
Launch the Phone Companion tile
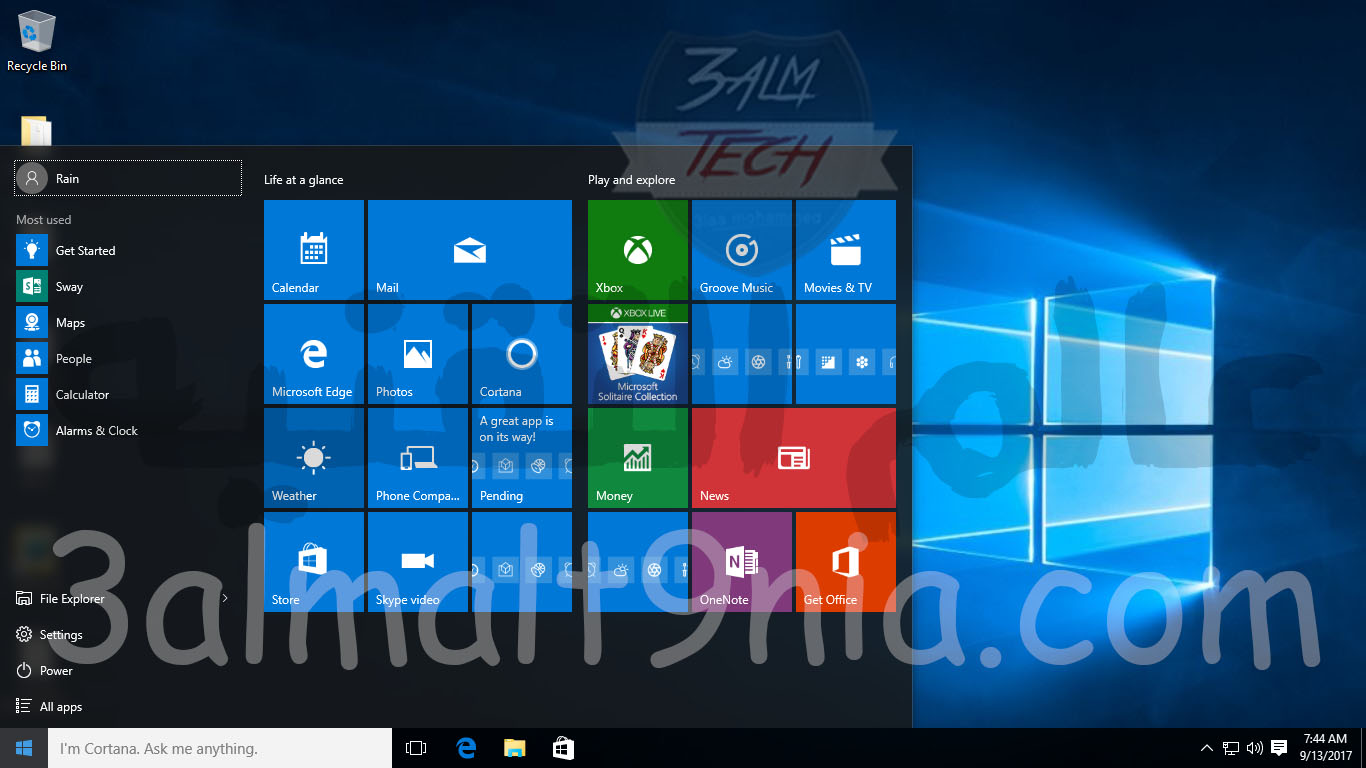click(x=418, y=458)
